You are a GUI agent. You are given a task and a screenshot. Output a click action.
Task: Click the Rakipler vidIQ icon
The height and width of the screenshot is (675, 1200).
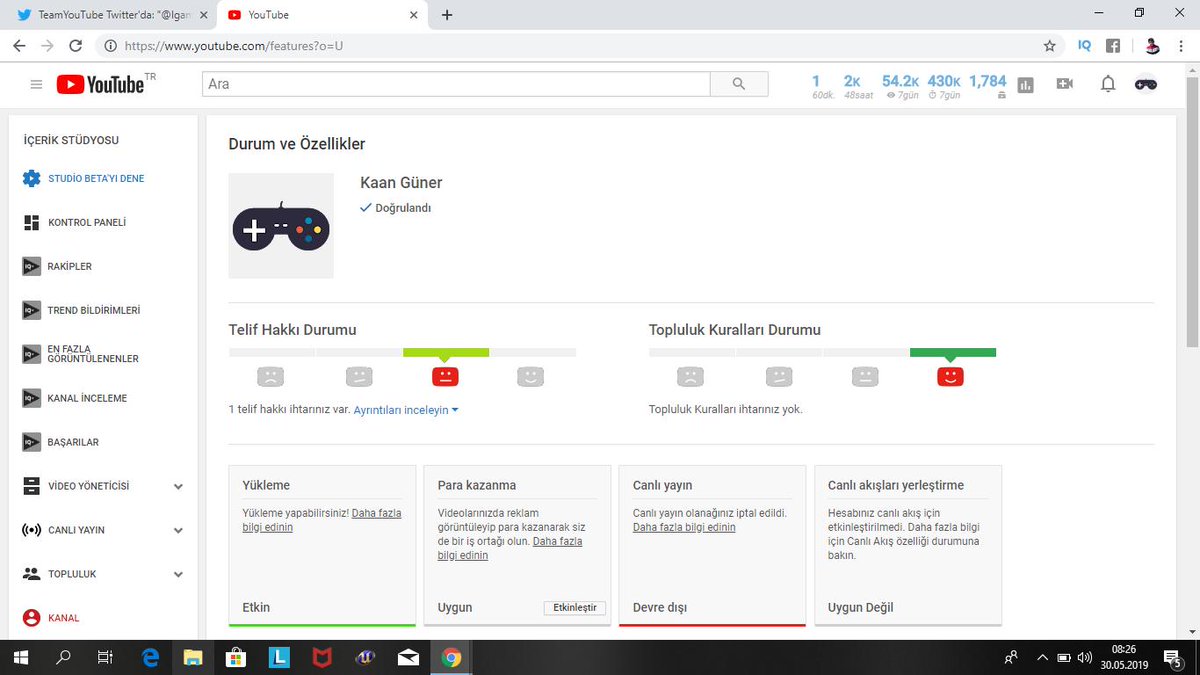click(x=30, y=266)
